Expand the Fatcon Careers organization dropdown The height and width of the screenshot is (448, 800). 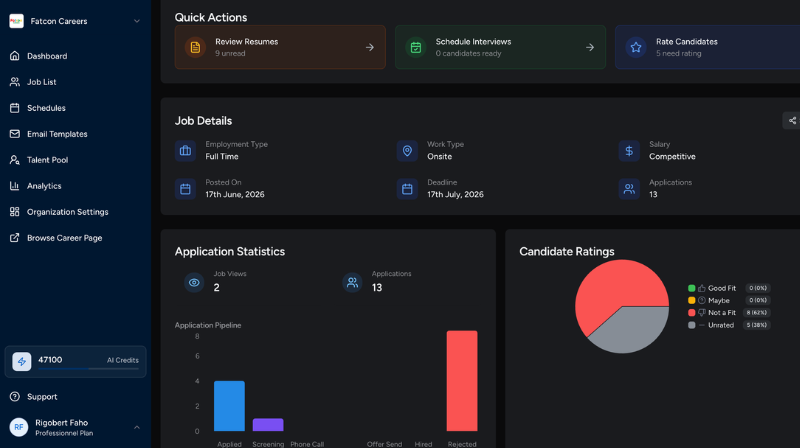tap(137, 21)
